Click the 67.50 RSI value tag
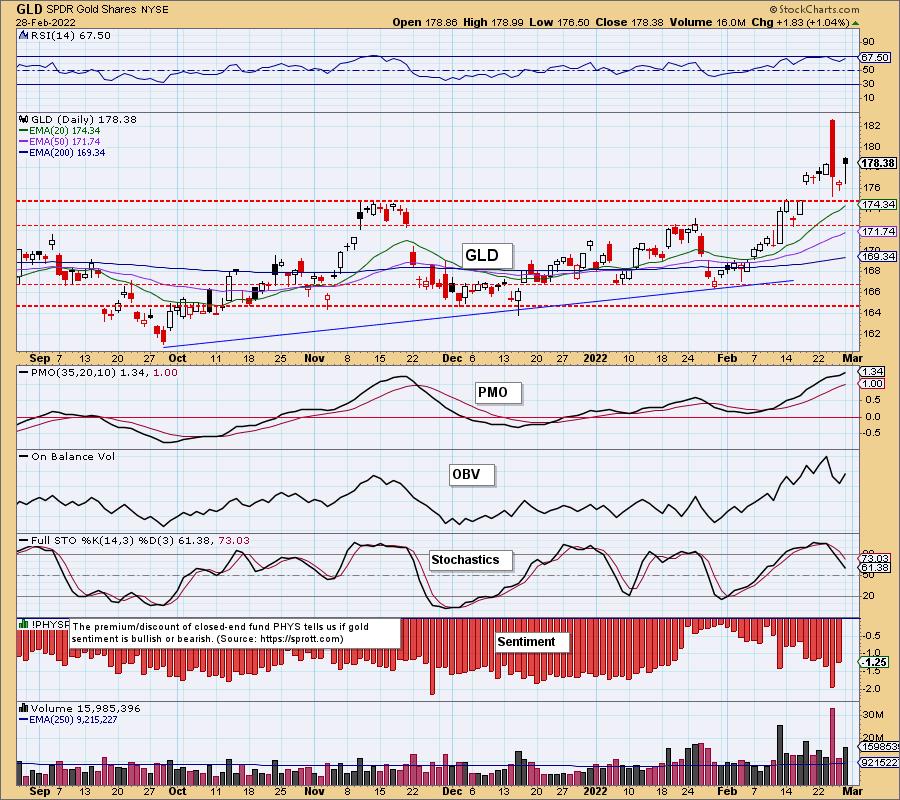Image resolution: width=900 pixels, height=800 pixels. [x=875, y=57]
